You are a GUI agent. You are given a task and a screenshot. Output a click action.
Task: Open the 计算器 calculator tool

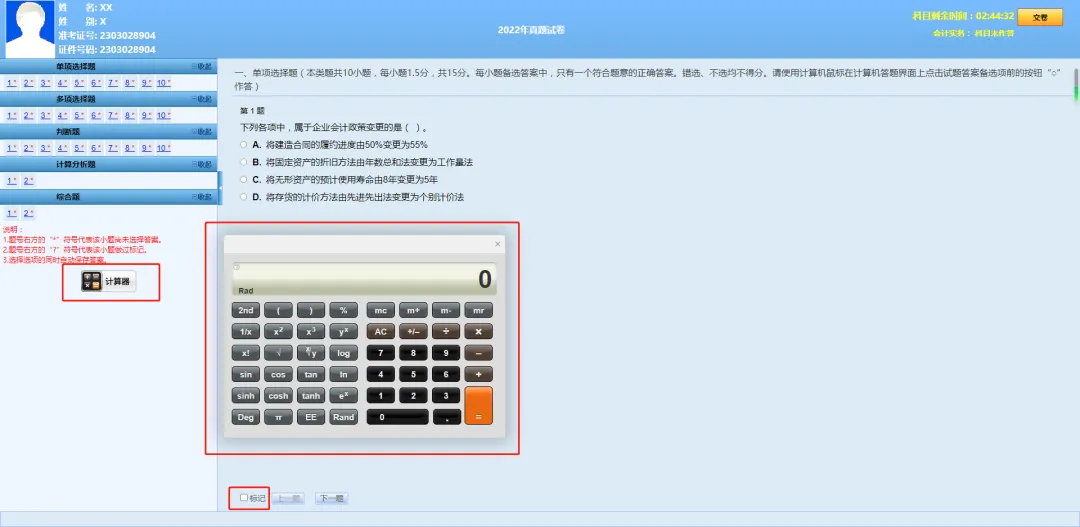pos(109,281)
